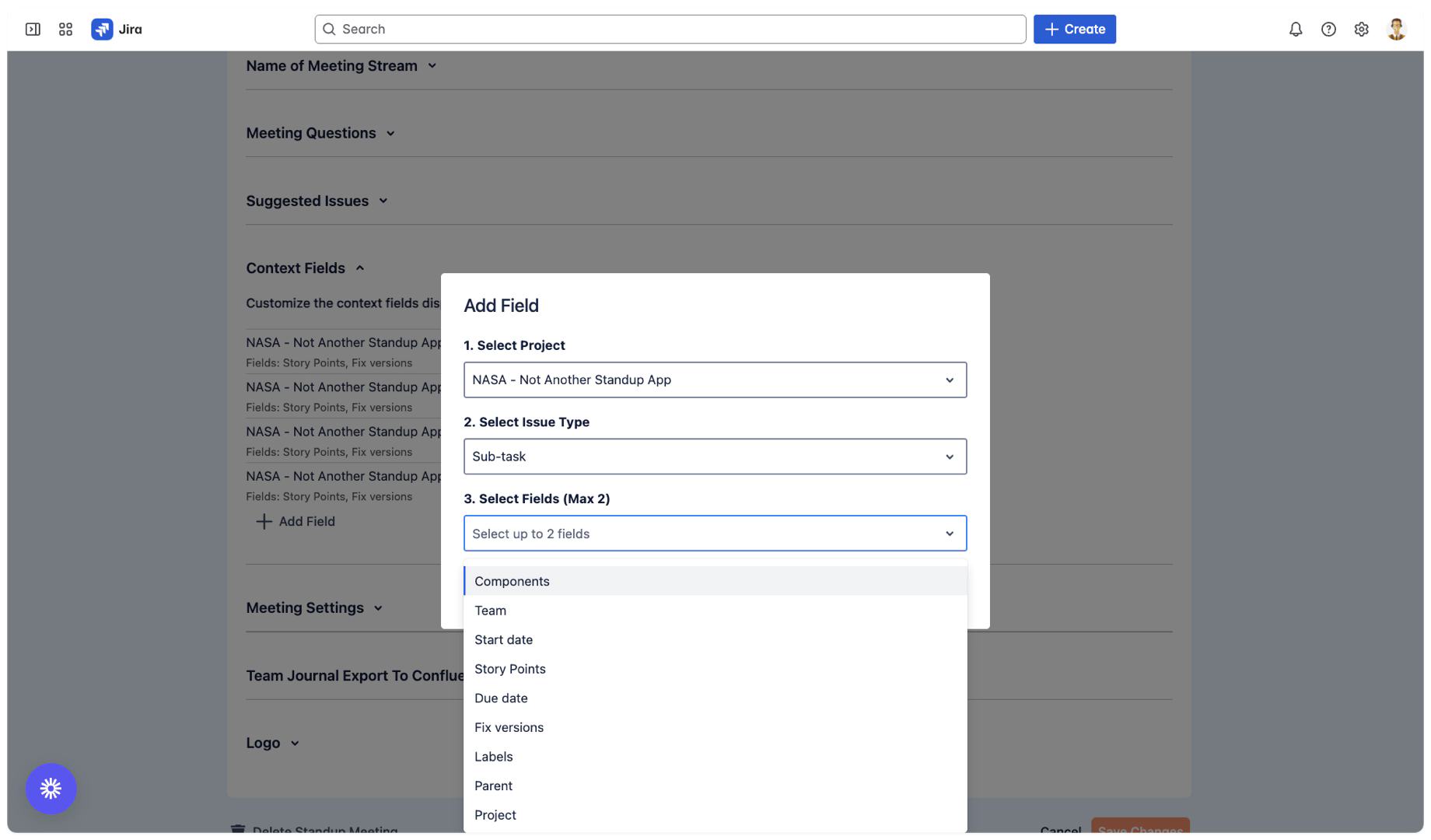Image resolution: width=1431 pixels, height=840 pixels.
Task: Expand Team Journal Export To Confluence section
Action: (x=355, y=675)
